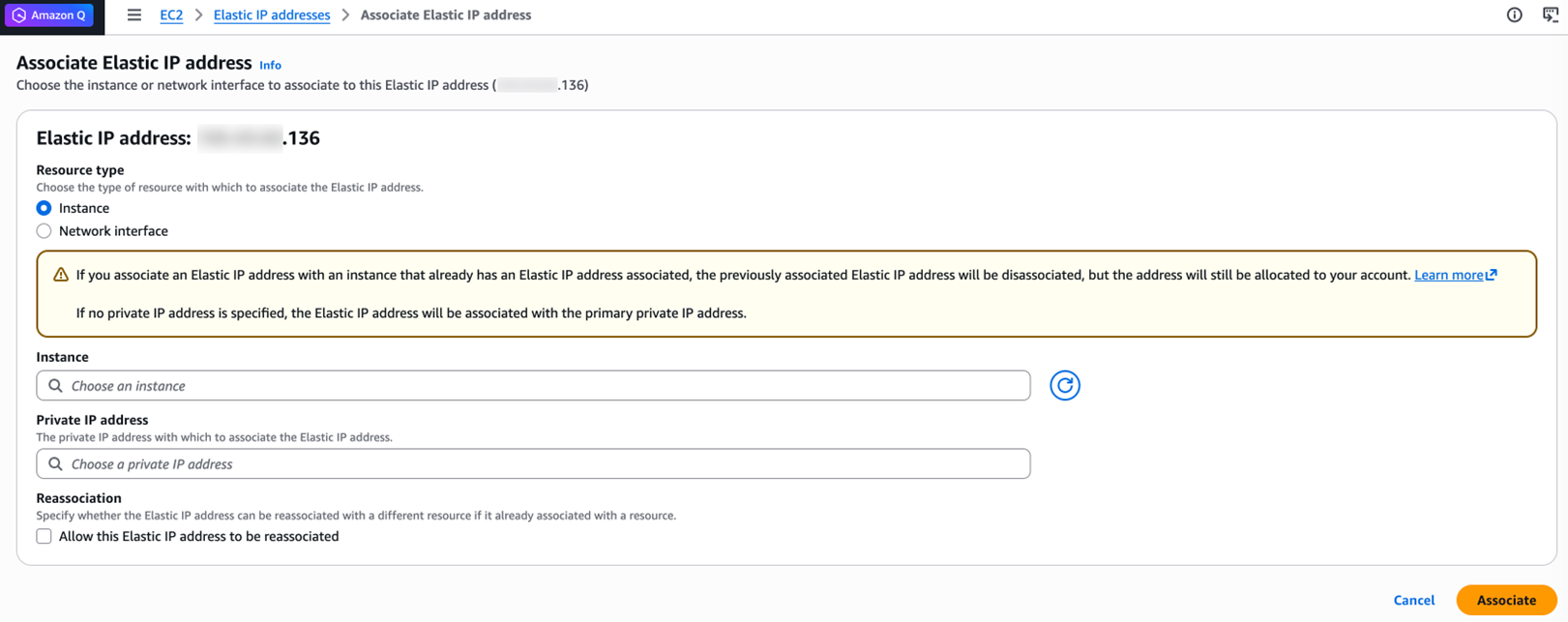This screenshot has width=1568, height=622.
Task: Click the Info link beside the heading
Action: coord(270,65)
